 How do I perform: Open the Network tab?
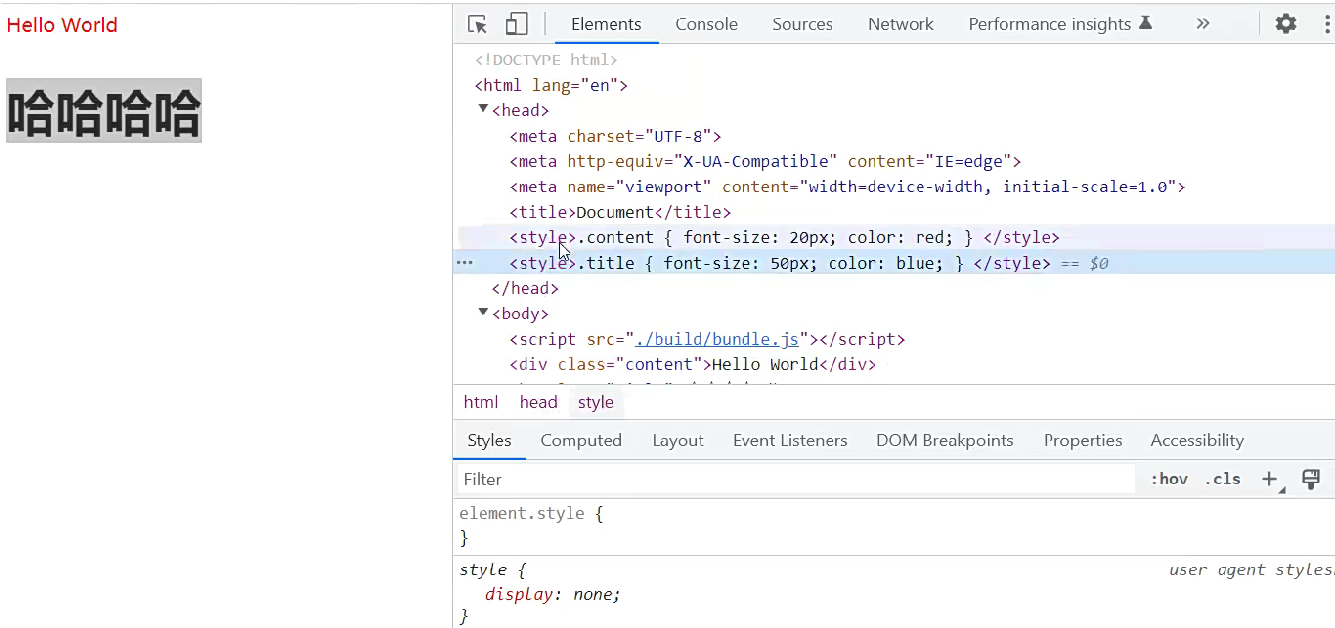coord(900,24)
